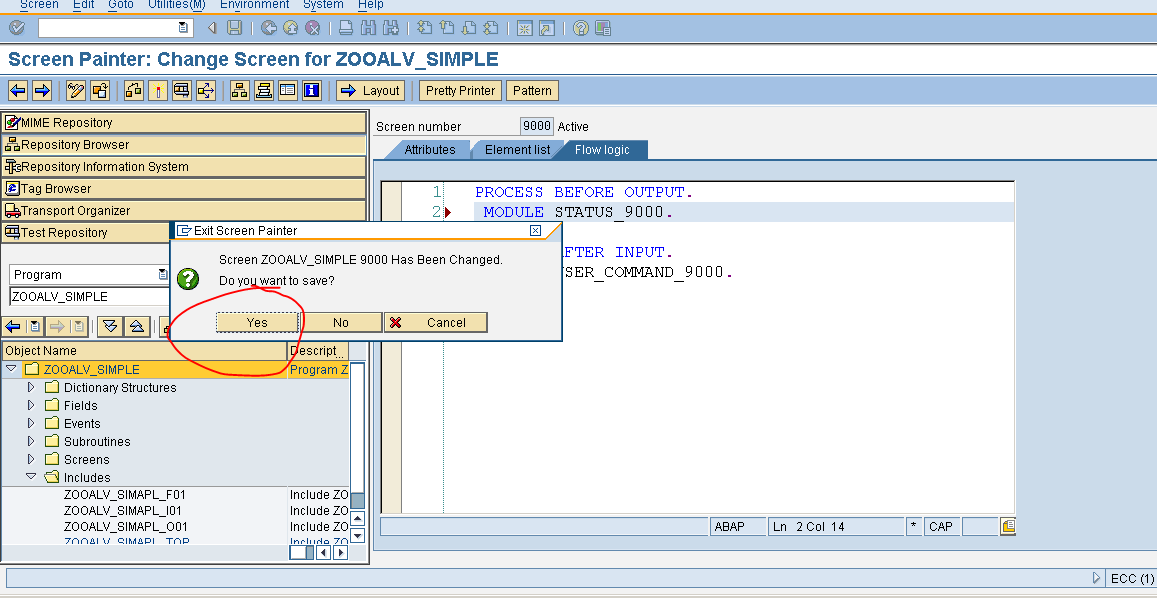Click the Pattern toolbar icon

pos(531,90)
